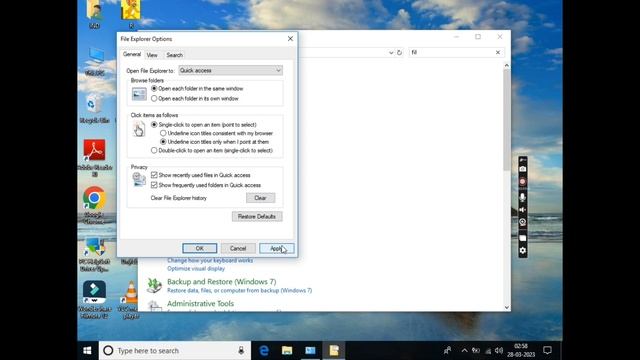Screen dimensions: 640x360
Task: Click the refresh icon in Control Panel address bar
Action: (x=399, y=53)
